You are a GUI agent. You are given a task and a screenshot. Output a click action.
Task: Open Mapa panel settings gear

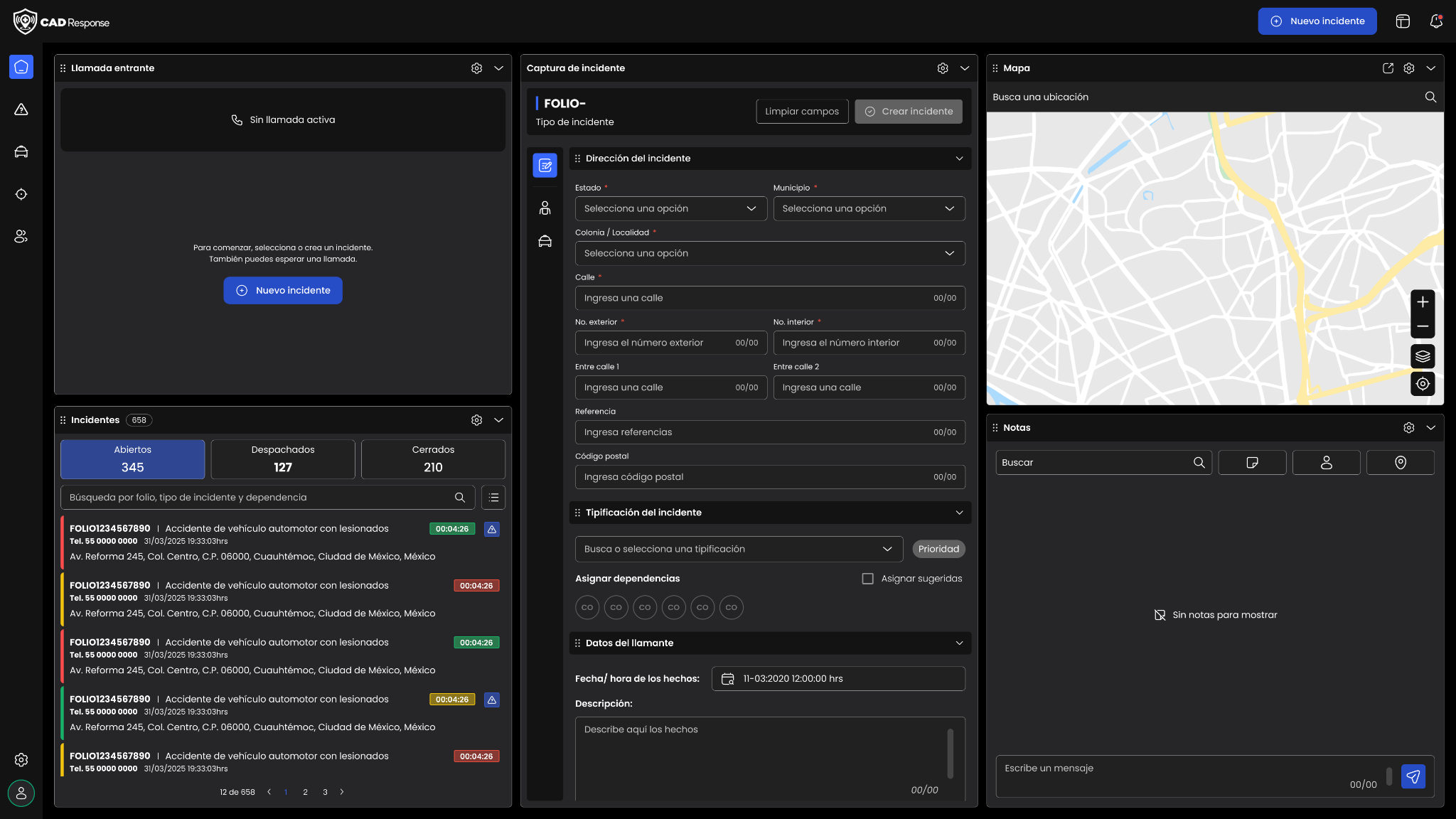tap(1409, 68)
